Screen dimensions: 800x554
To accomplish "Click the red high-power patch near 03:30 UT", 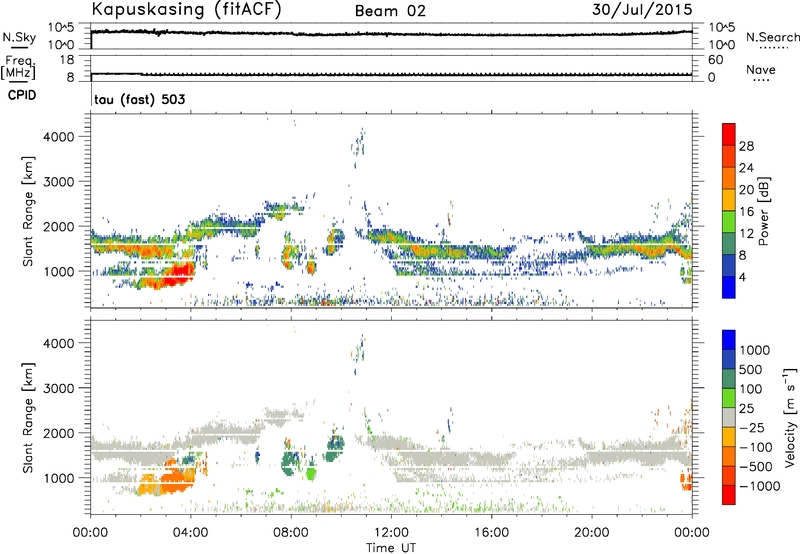I will pos(178,274).
